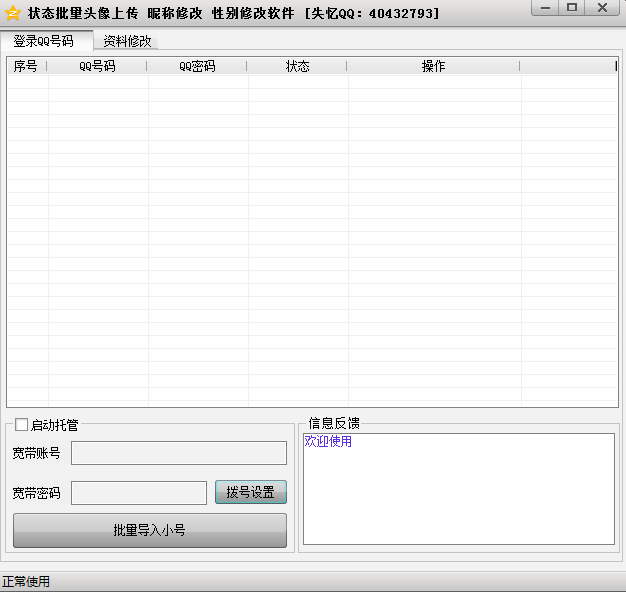The width and height of the screenshot is (626, 593).
Task: Maximize the application window
Action: point(572,8)
